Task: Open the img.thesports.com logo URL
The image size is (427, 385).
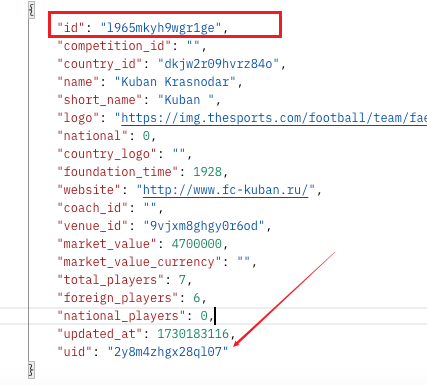Action: pos(274,118)
